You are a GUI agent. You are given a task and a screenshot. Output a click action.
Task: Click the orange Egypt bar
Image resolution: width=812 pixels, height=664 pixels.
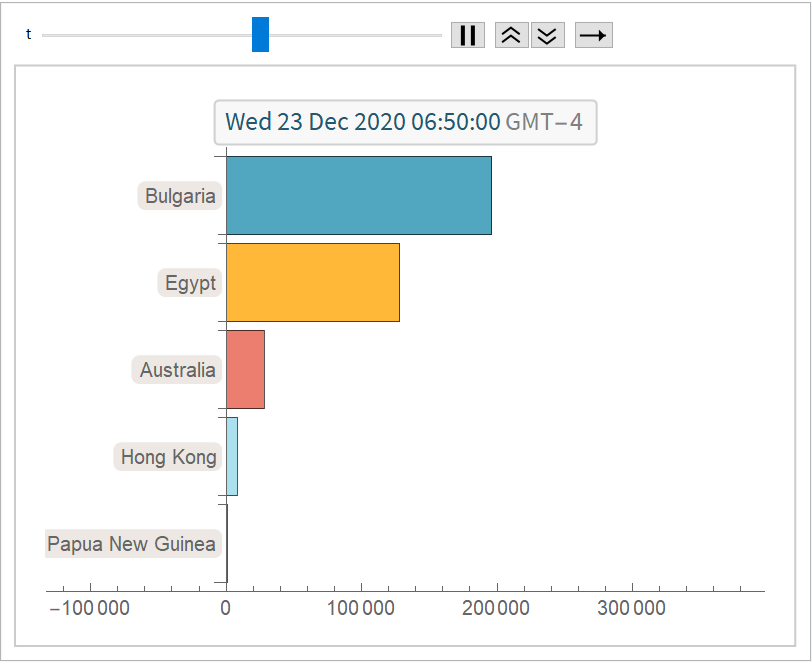coord(312,282)
